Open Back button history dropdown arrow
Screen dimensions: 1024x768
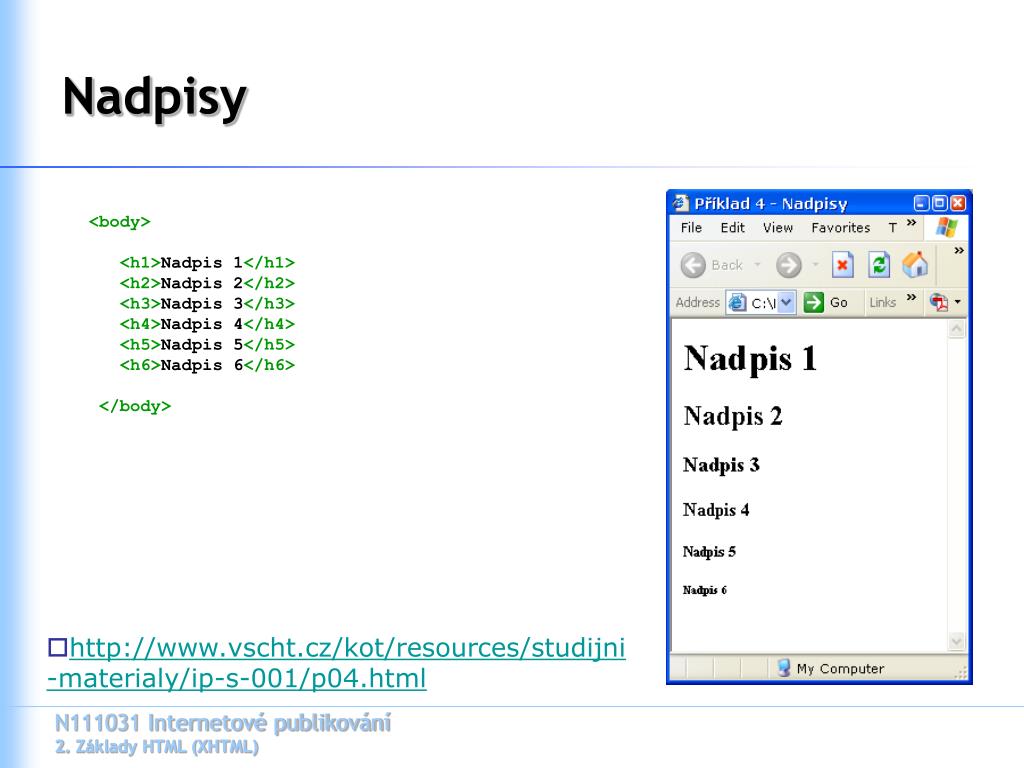[758, 264]
